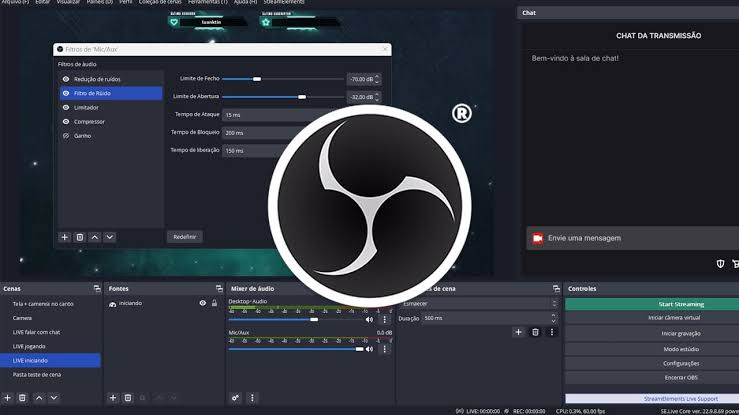
Task: Click Redefinir in filter dialog
Action: [x=185, y=237]
